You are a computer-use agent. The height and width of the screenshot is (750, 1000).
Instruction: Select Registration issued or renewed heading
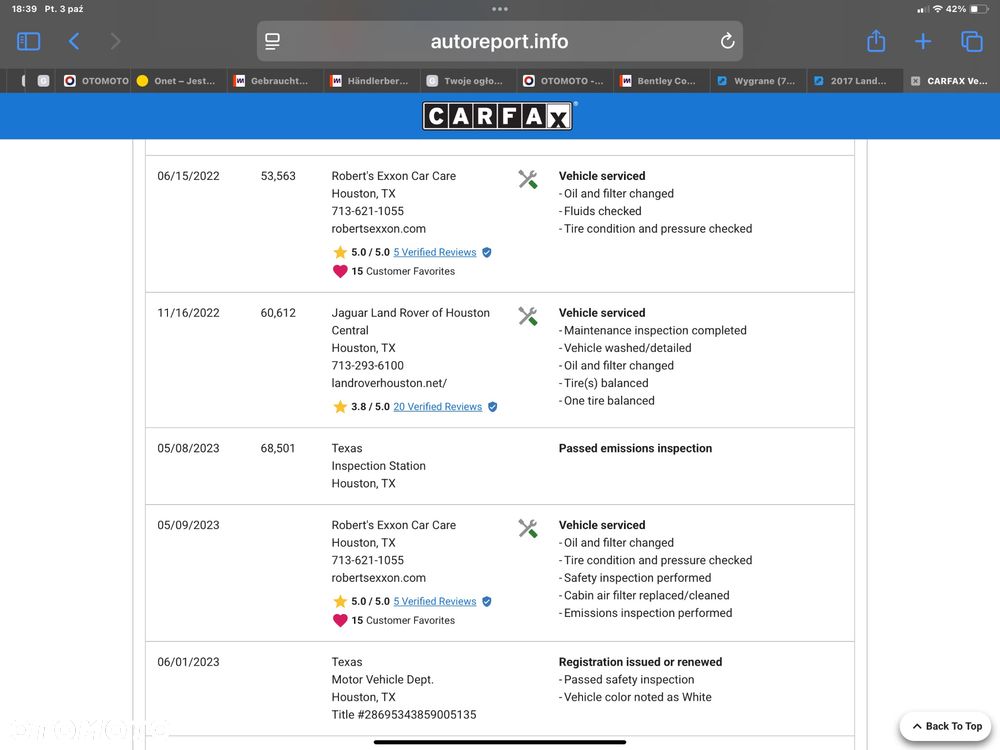click(640, 662)
